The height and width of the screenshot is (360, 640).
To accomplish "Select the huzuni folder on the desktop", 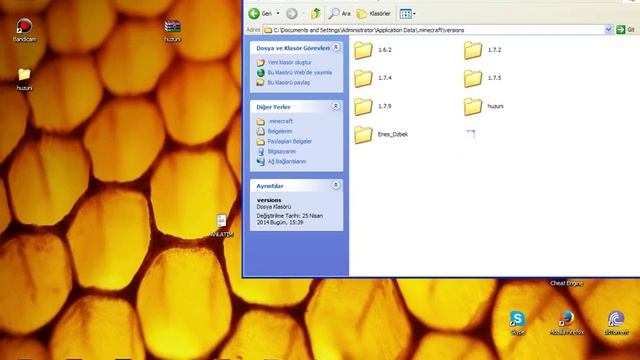I will [24, 79].
